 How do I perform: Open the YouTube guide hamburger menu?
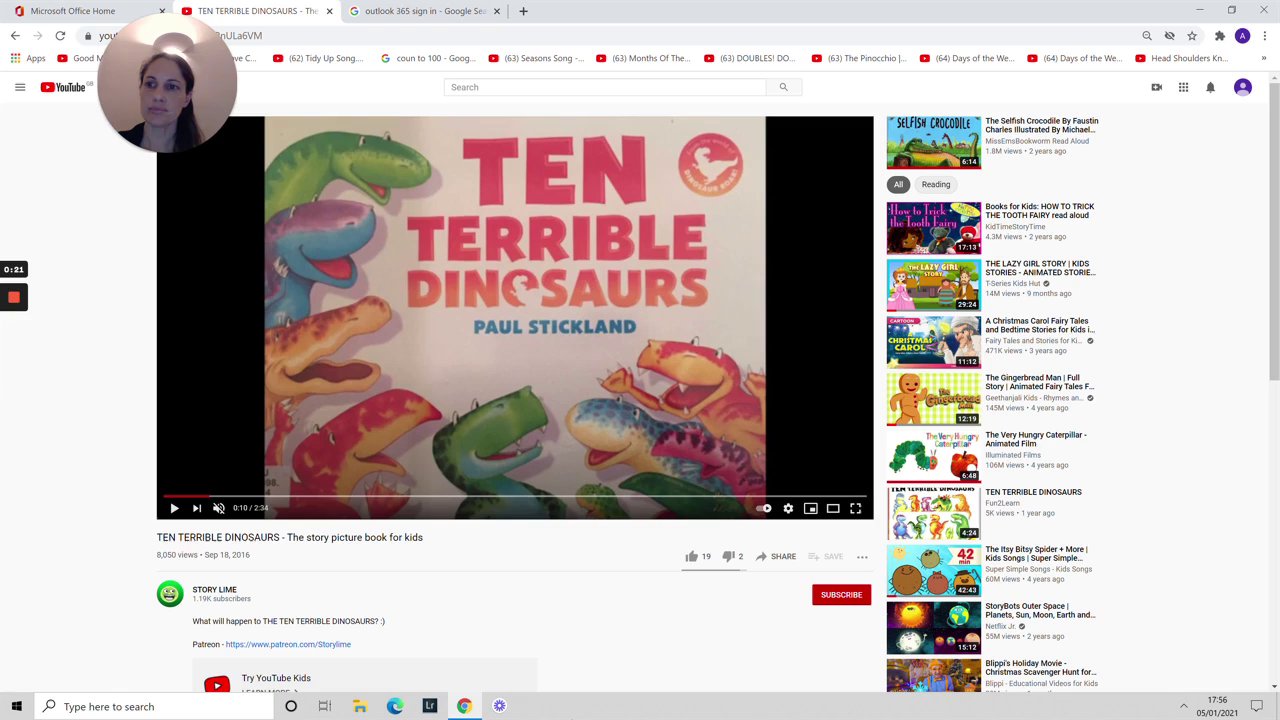pyautogui.click(x=20, y=87)
